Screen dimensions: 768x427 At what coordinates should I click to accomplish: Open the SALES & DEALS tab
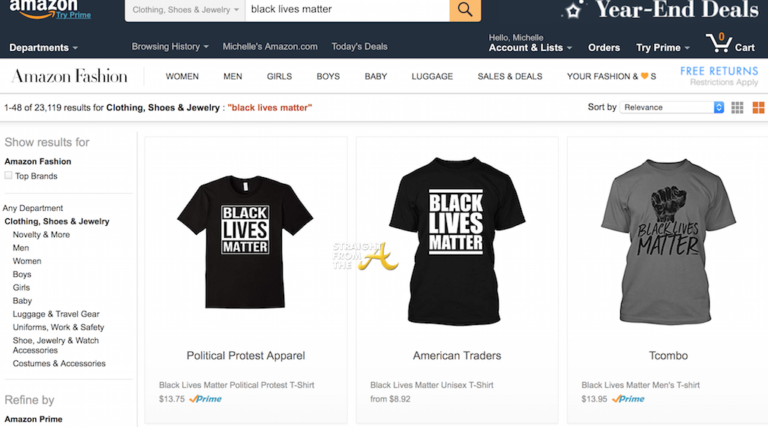(510, 76)
